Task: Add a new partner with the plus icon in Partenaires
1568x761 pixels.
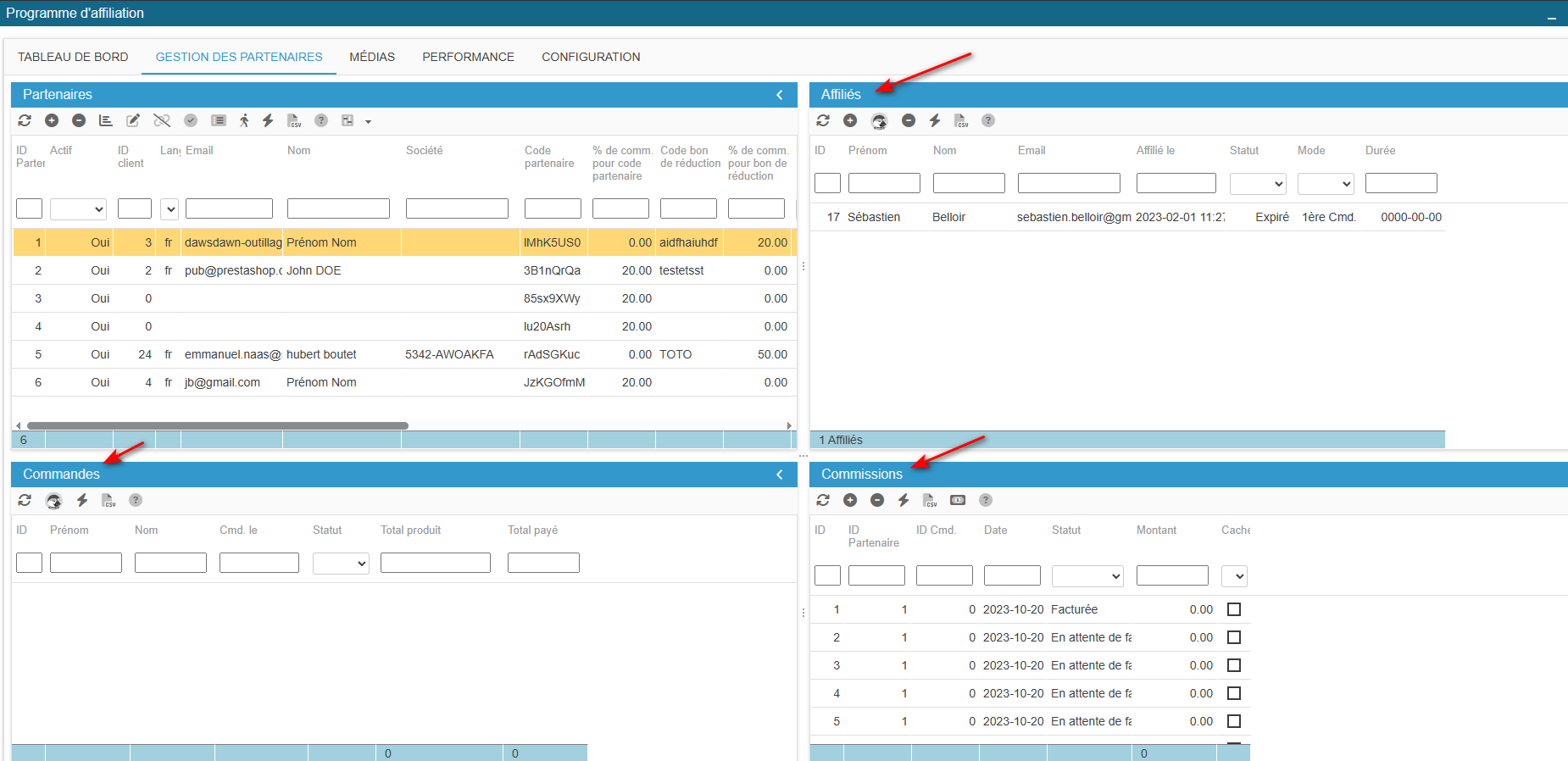Action: click(x=52, y=120)
